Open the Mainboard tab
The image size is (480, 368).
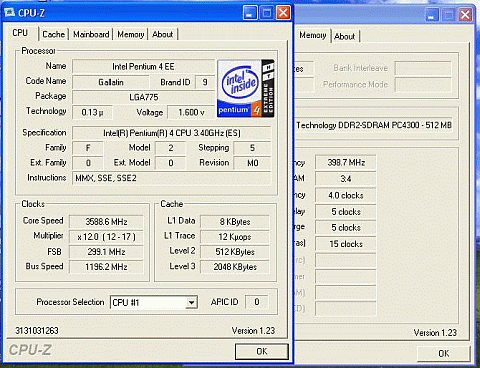pyautogui.click(x=91, y=34)
